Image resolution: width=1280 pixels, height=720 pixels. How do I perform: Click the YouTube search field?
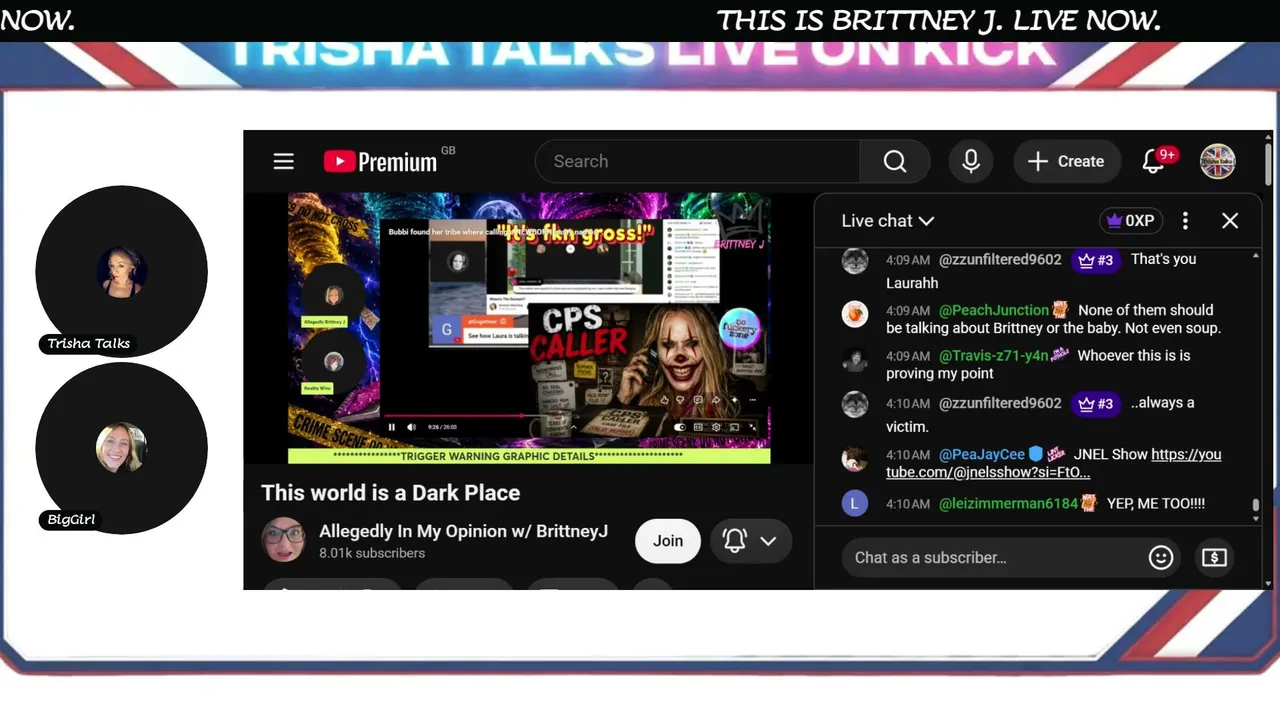tap(698, 161)
